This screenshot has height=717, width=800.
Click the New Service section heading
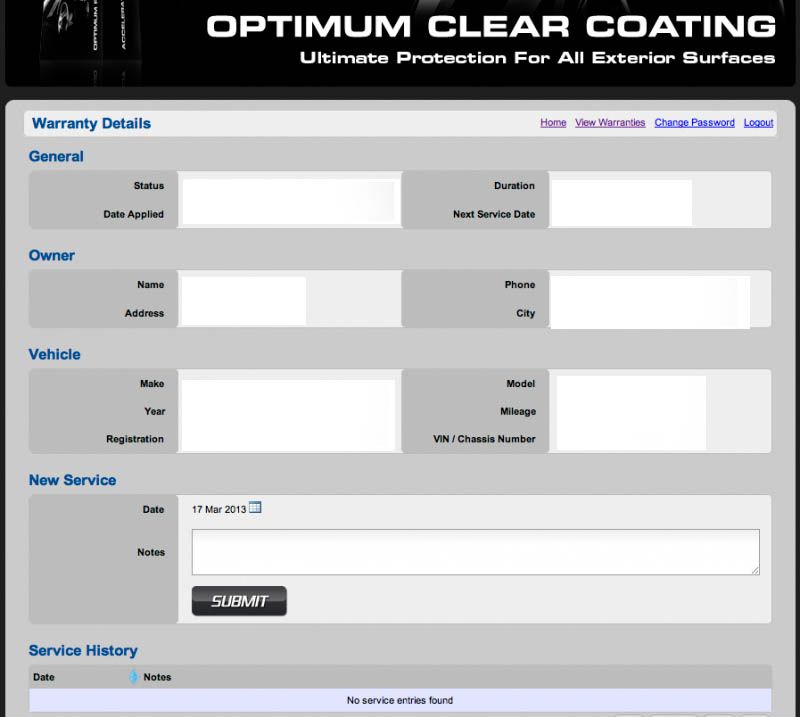point(72,480)
